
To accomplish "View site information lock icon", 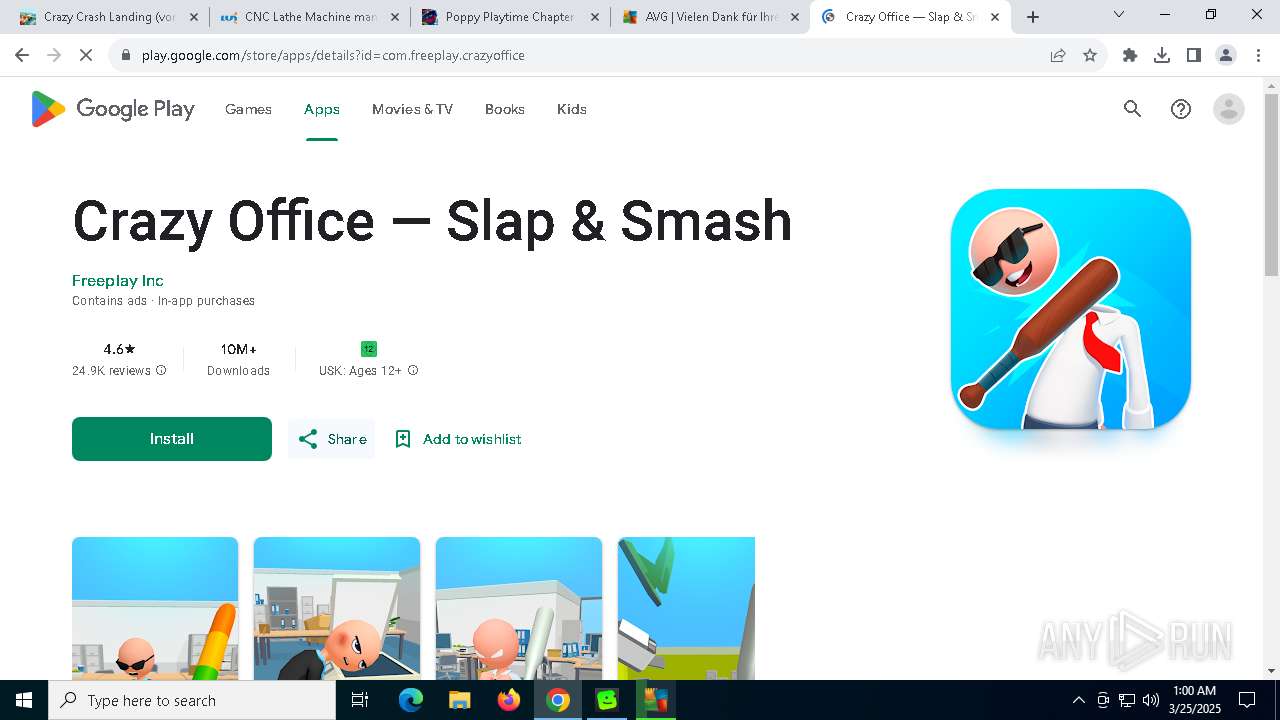I will coord(126,55).
